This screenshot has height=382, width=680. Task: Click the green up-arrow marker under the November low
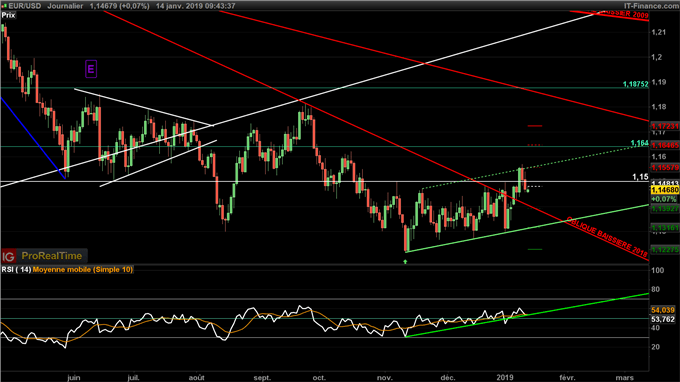pyautogui.click(x=405, y=261)
